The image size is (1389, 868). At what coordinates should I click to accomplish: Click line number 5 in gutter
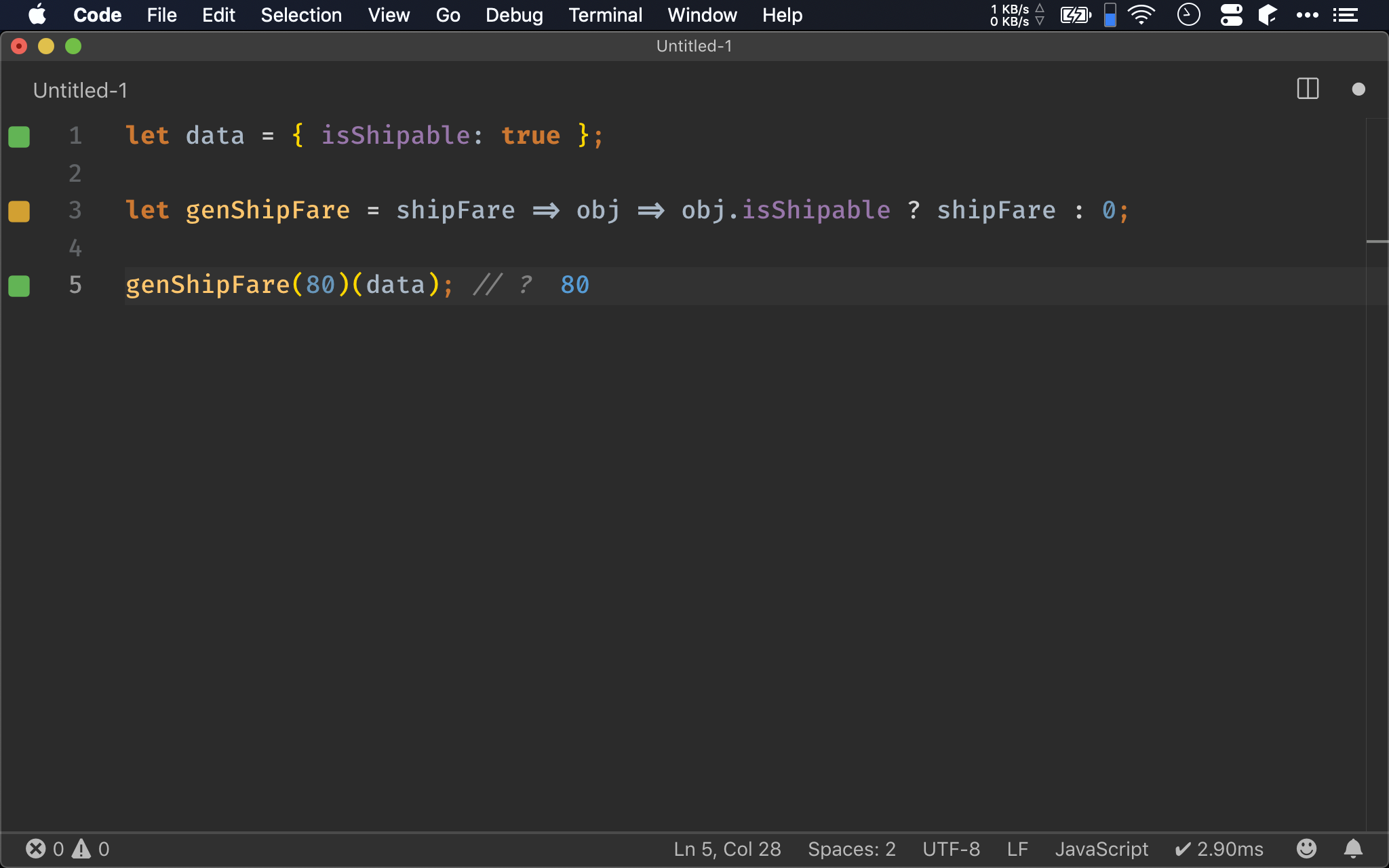coord(75,285)
